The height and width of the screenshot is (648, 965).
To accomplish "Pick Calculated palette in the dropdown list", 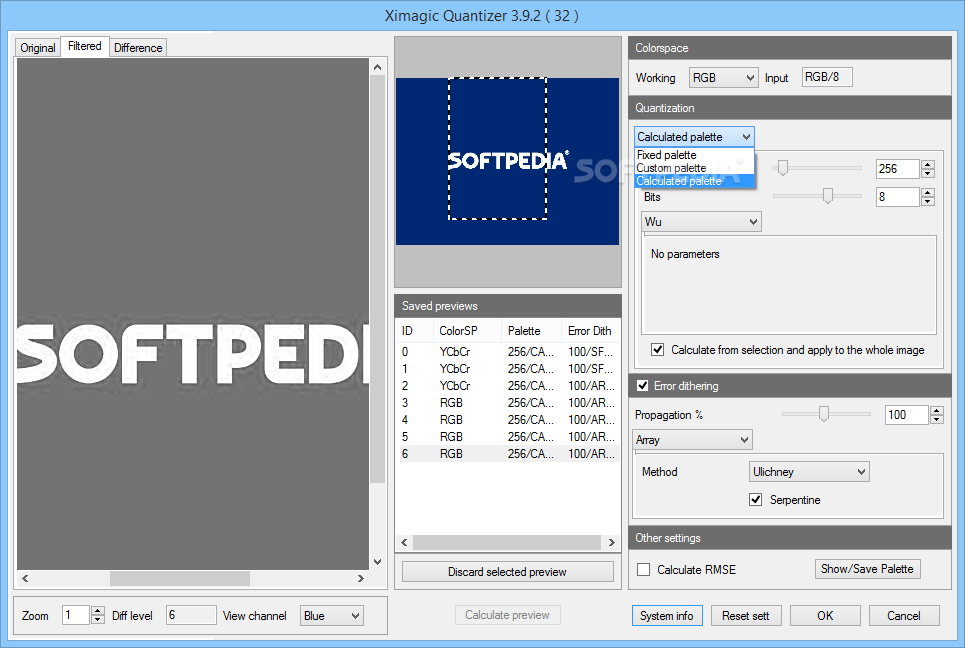I will pos(694,181).
